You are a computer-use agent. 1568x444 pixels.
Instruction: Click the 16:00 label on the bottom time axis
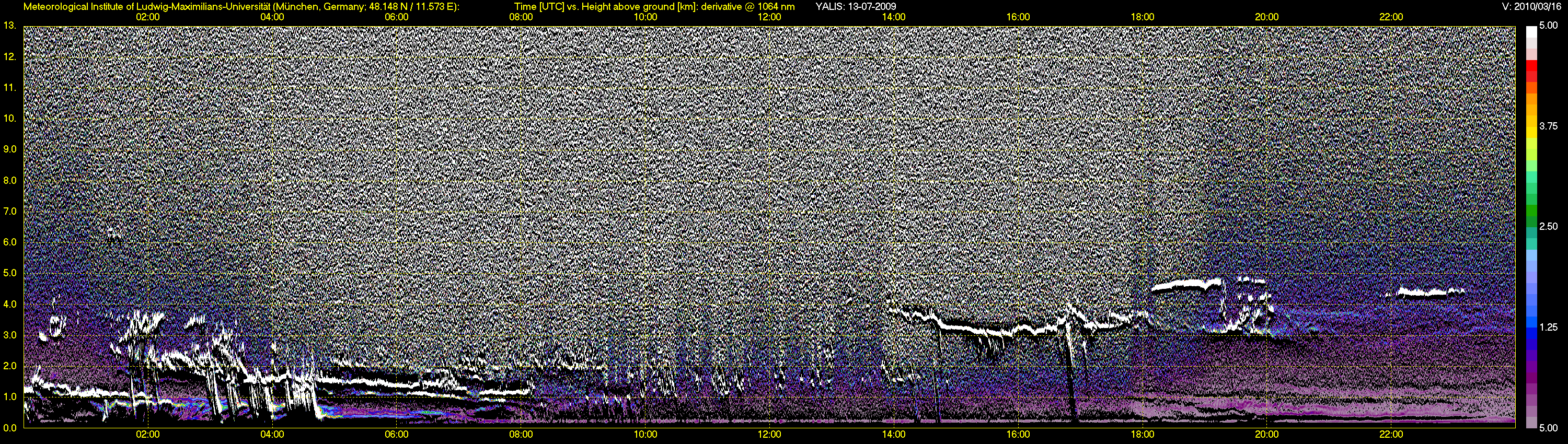click(1018, 434)
